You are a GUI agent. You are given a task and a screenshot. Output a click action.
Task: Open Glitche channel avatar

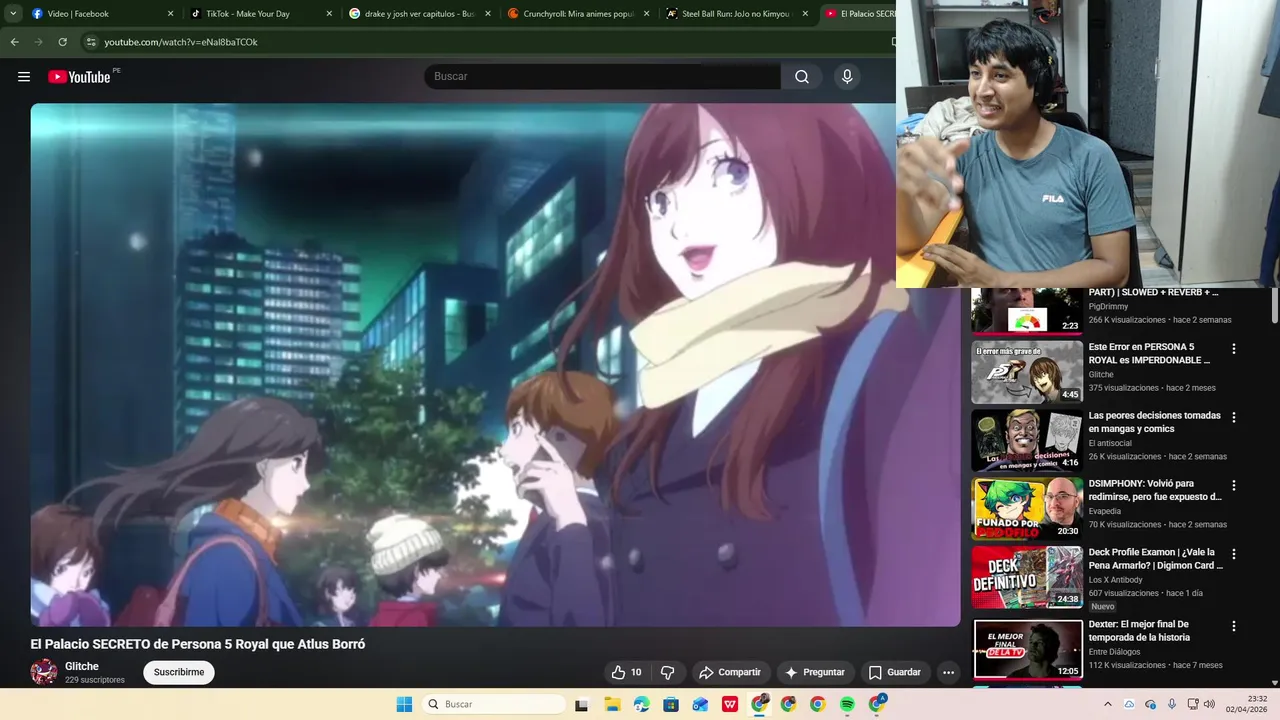[x=44, y=672]
